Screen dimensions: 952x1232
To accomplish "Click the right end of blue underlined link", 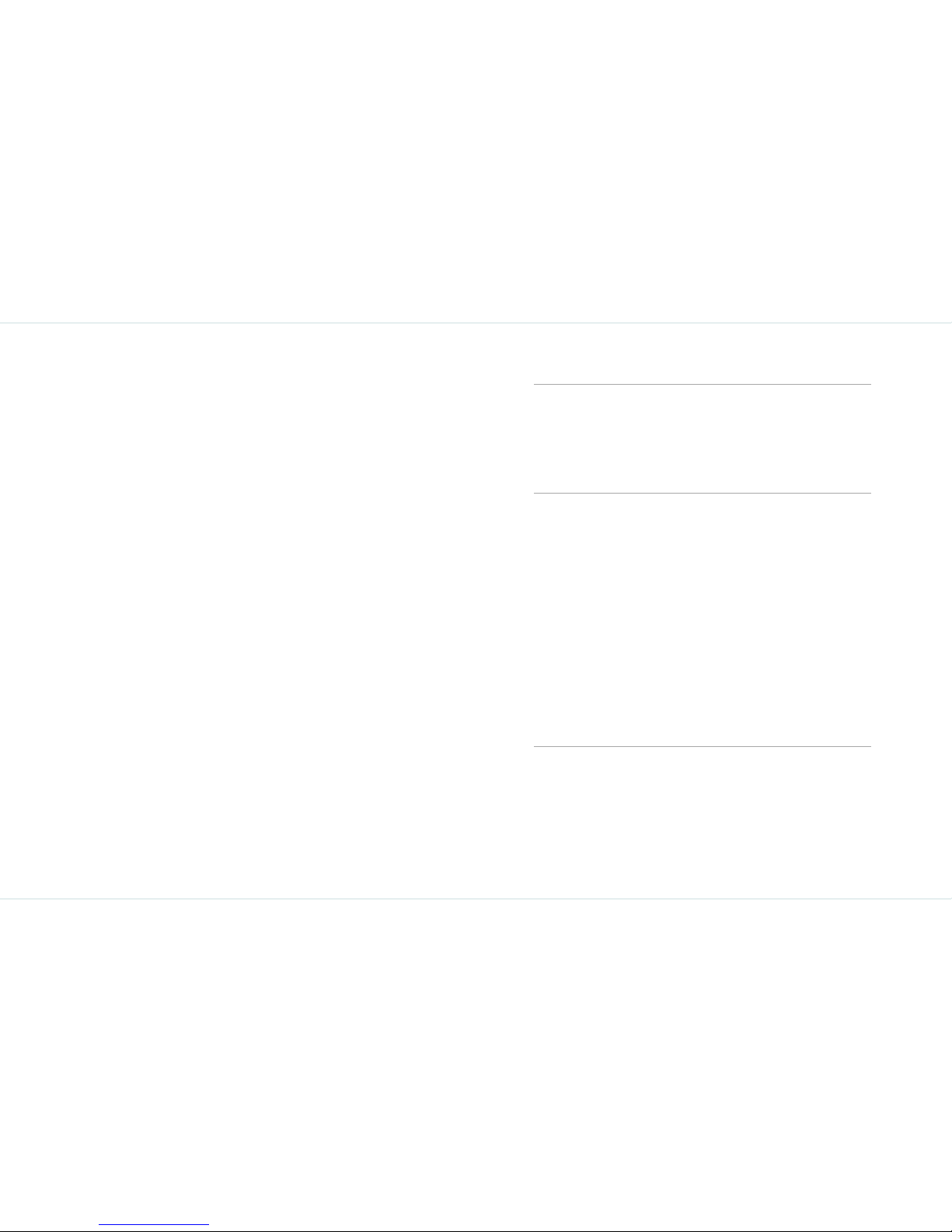I will coord(207,1225).
